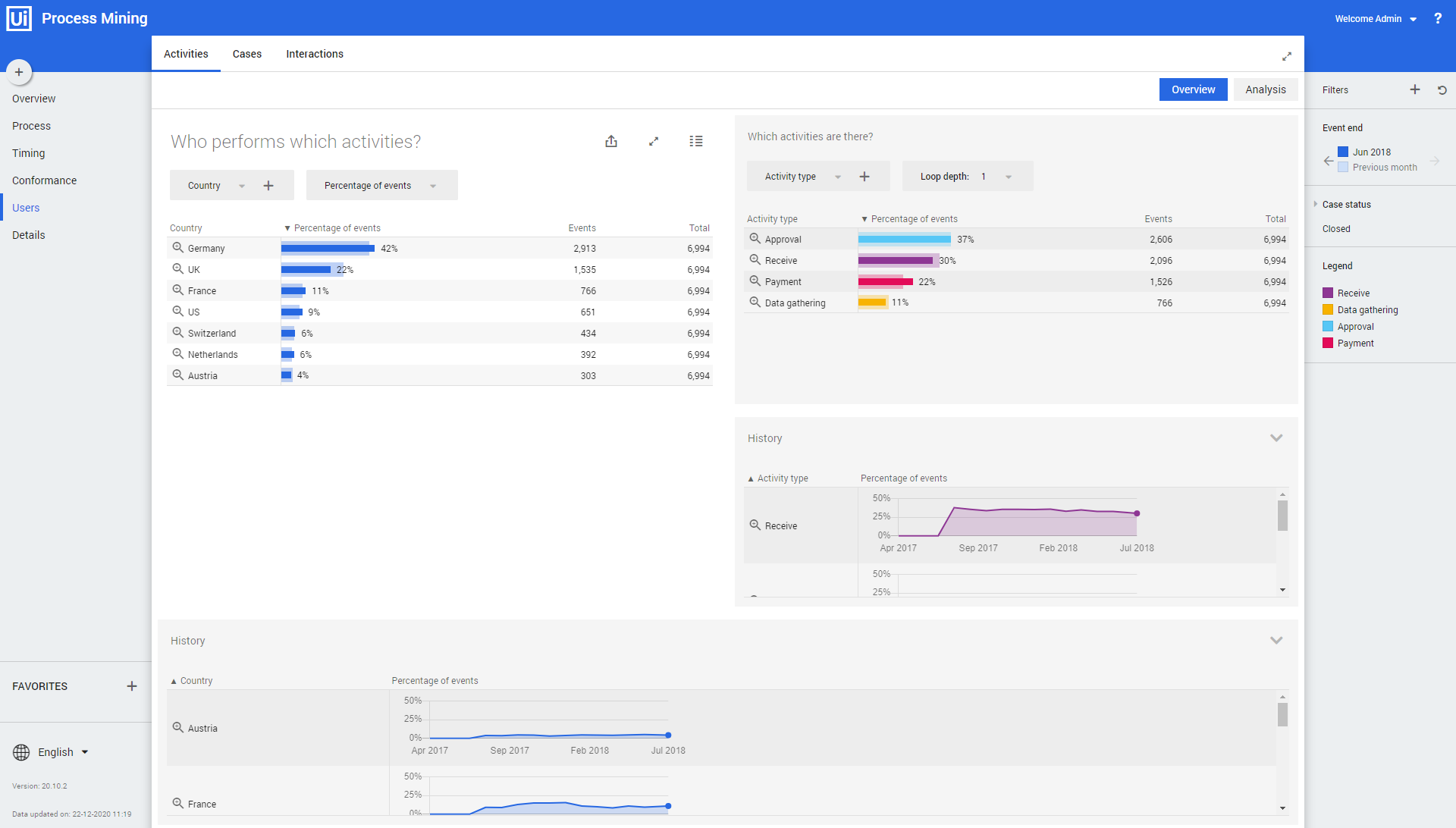This screenshot has height=828, width=1456.
Task: Click the Receive purple legend swatch
Action: coord(1328,293)
